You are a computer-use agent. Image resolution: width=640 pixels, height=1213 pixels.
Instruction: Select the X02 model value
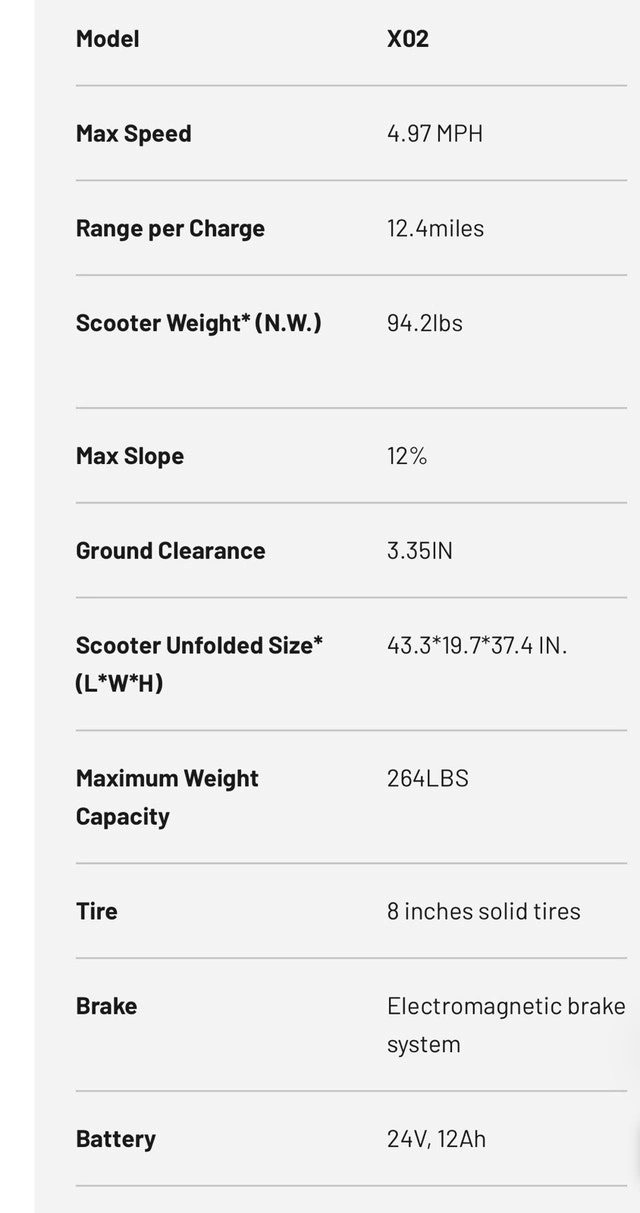(407, 39)
